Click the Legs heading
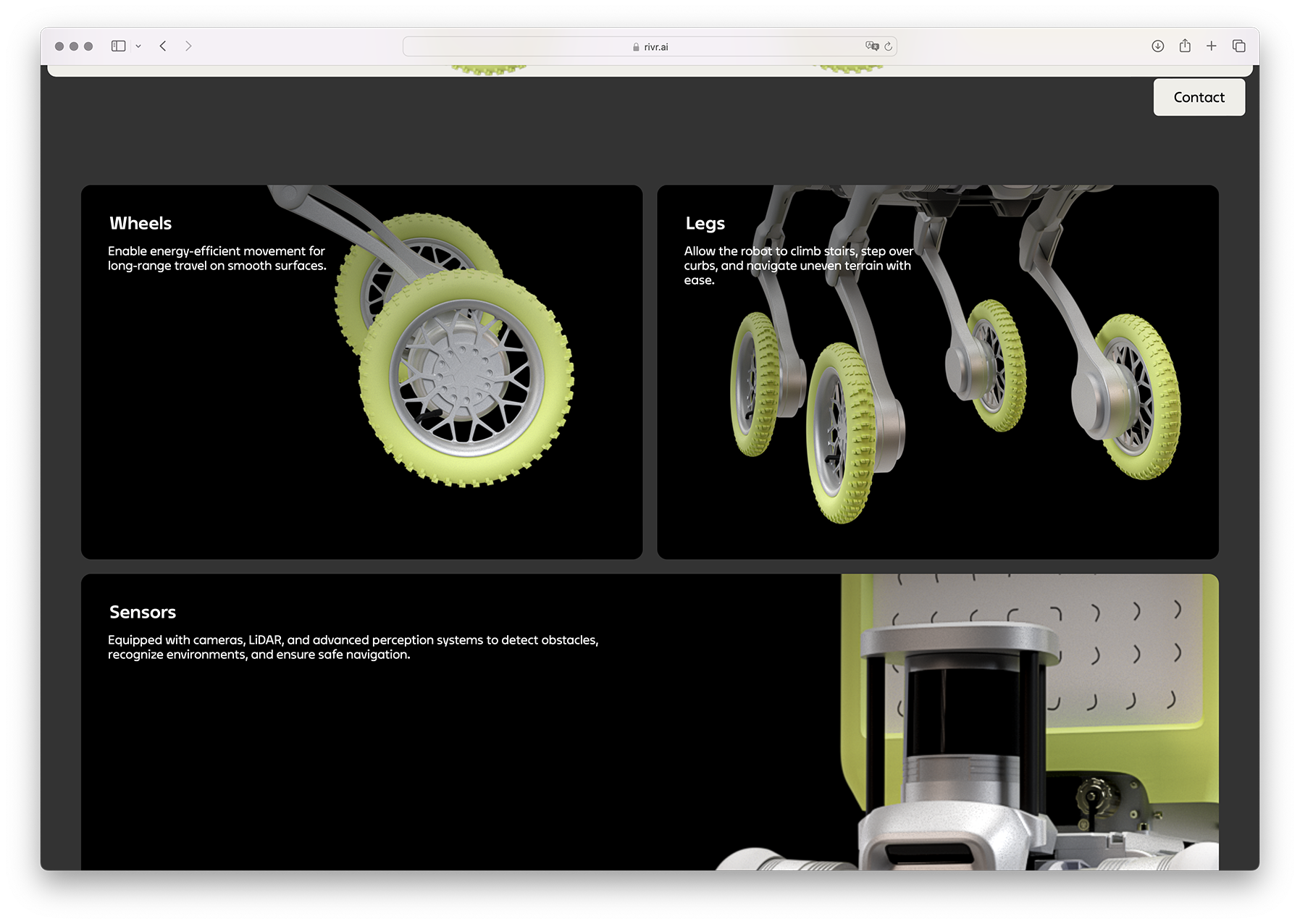The width and height of the screenshot is (1300, 924). 705,224
